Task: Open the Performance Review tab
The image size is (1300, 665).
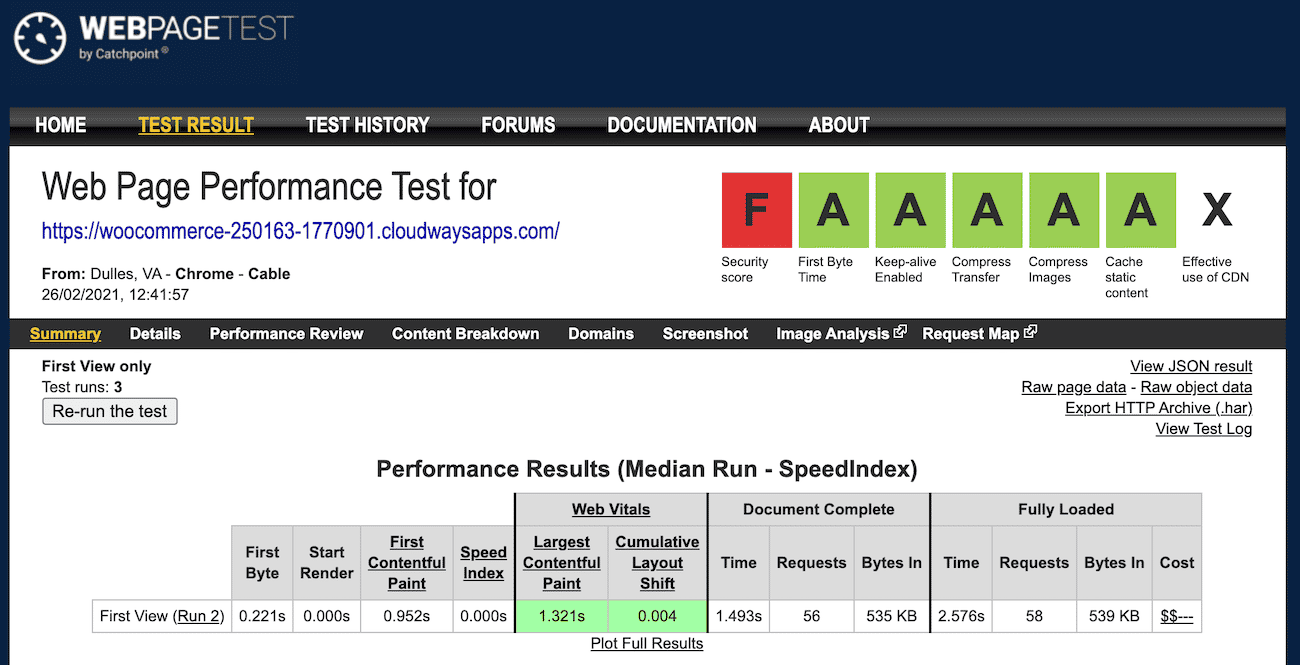Action: pos(286,334)
